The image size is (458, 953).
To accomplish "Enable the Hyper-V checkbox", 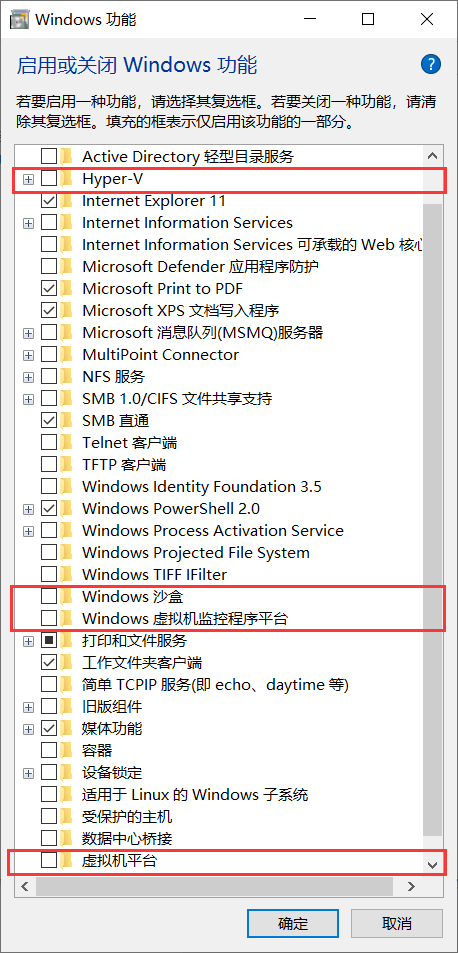I will [49, 179].
